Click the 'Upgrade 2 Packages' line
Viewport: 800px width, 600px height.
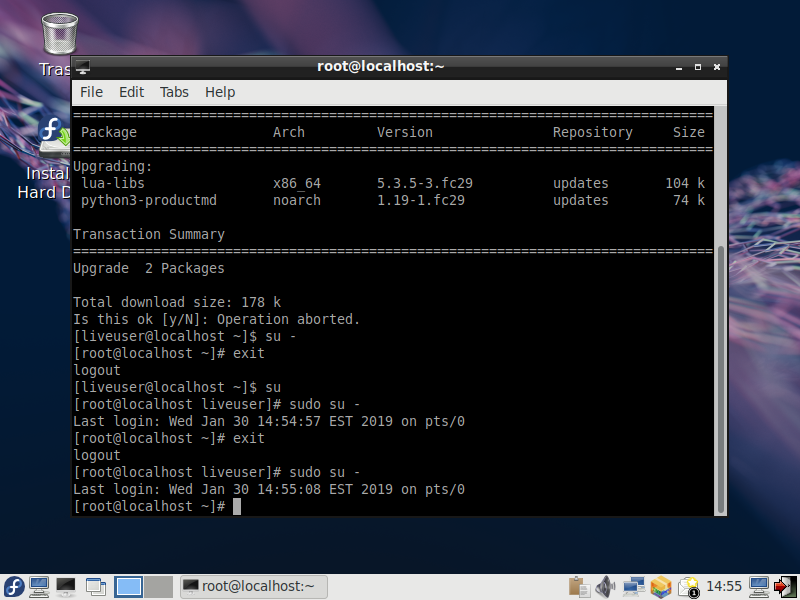pos(148,268)
